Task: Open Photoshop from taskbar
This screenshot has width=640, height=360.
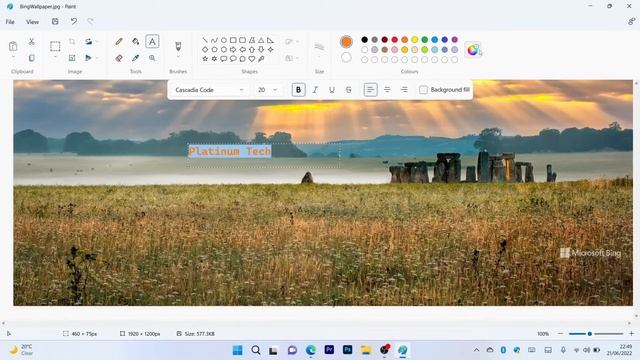Action: tap(347, 350)
